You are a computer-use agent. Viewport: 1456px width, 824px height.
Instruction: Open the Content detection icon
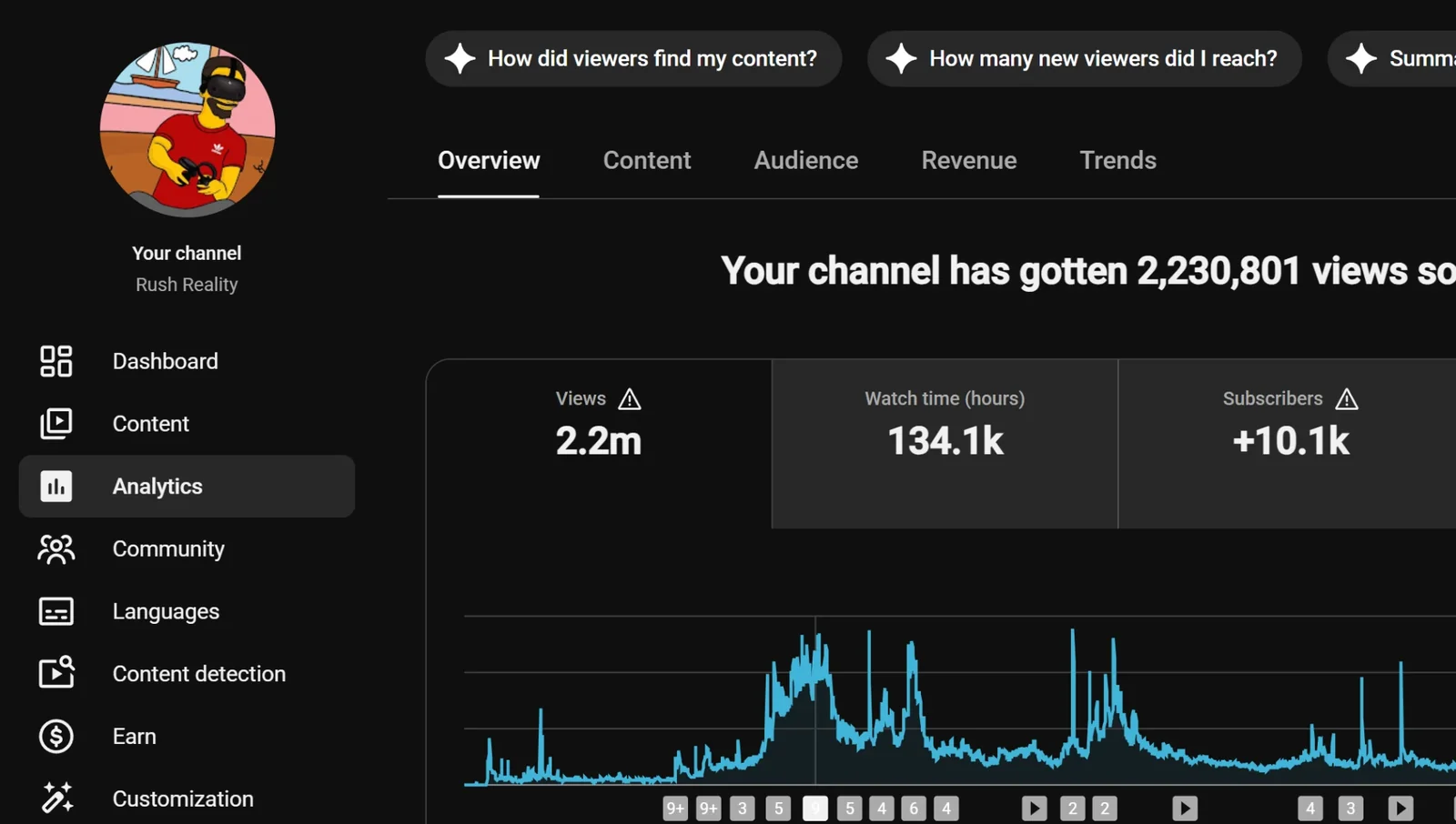tap(56, 673)
